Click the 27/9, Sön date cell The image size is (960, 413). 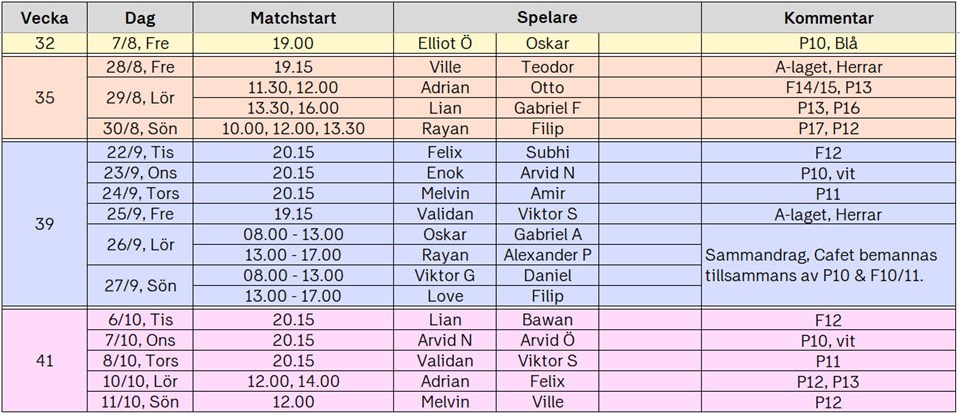140,286
